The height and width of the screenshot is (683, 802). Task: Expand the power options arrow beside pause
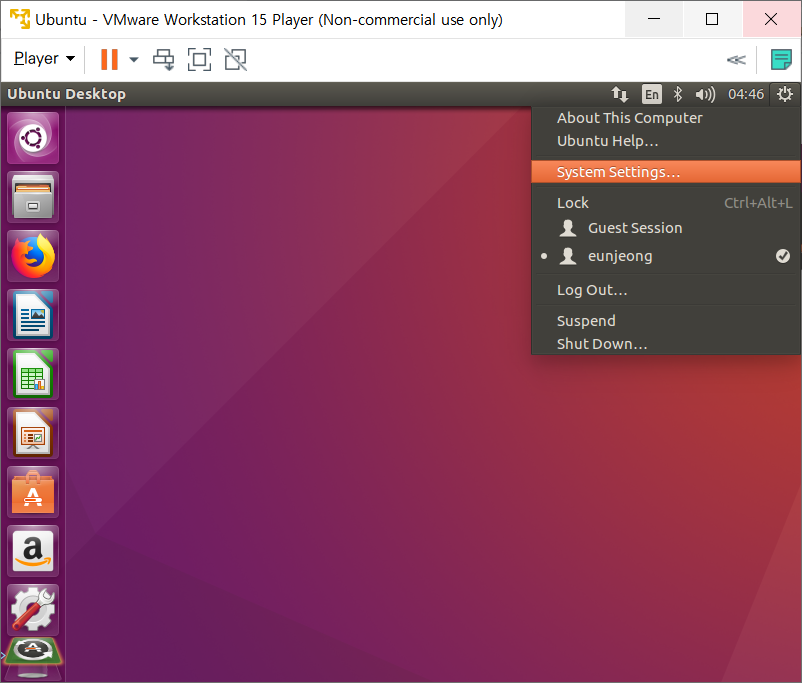tap(134, 59)
